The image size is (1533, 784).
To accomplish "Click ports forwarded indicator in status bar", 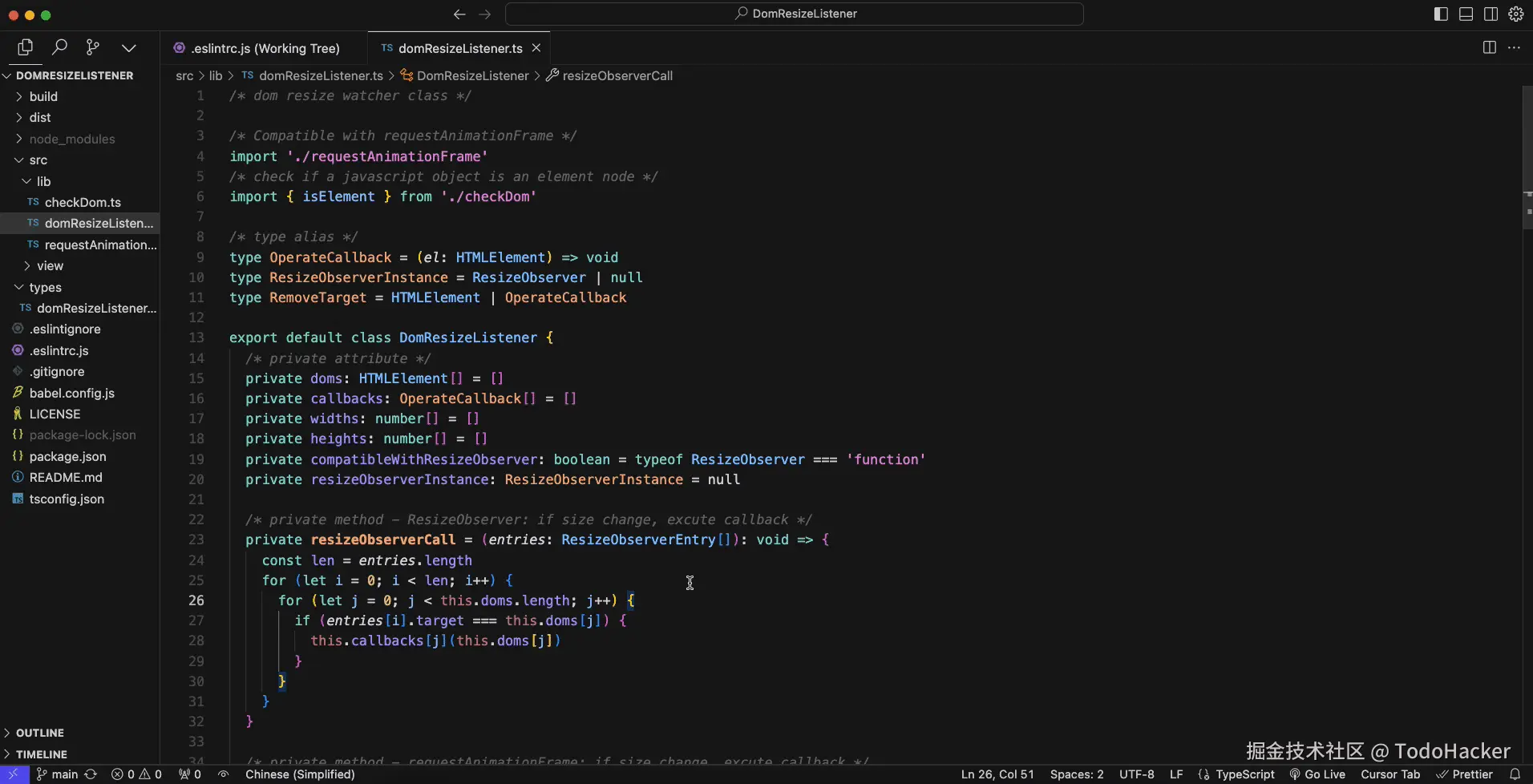I will (190, 774).
